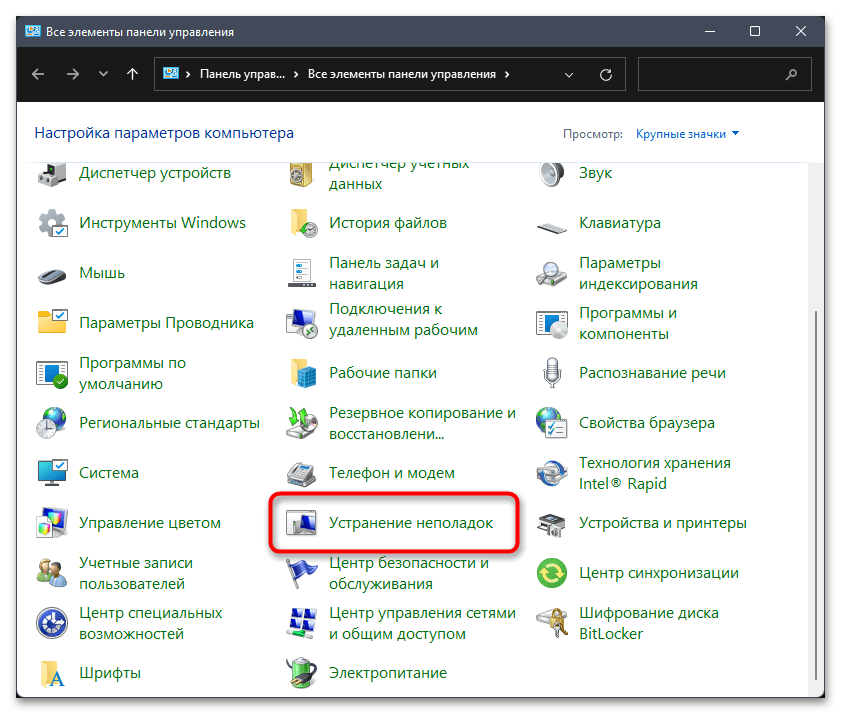Open the Система control panel icon
Viewport: 841px width, 714px height.
(52, 472)
